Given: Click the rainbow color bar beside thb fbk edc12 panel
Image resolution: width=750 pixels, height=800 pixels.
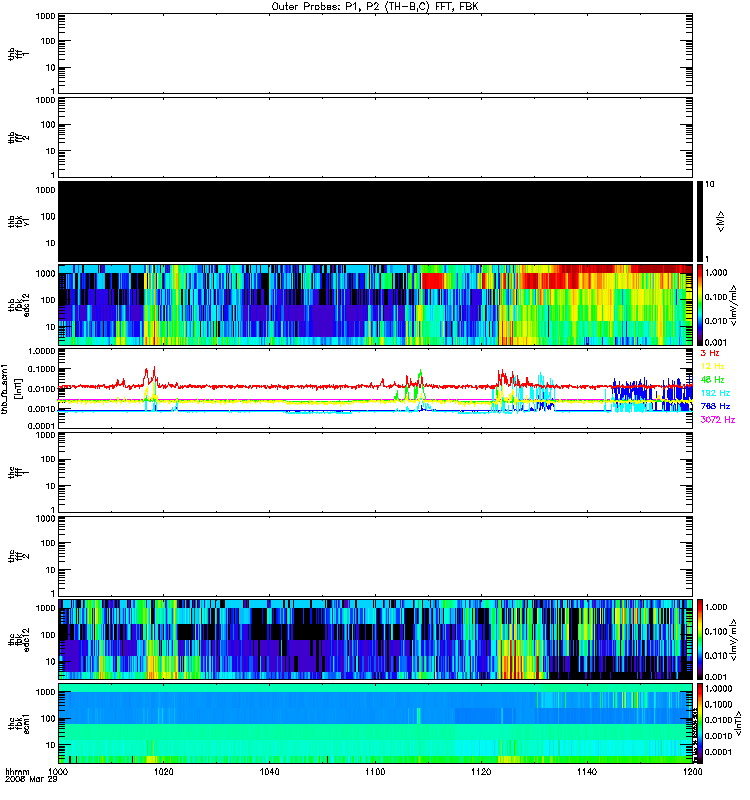Looking at the screenshot, I should (699, 305).
